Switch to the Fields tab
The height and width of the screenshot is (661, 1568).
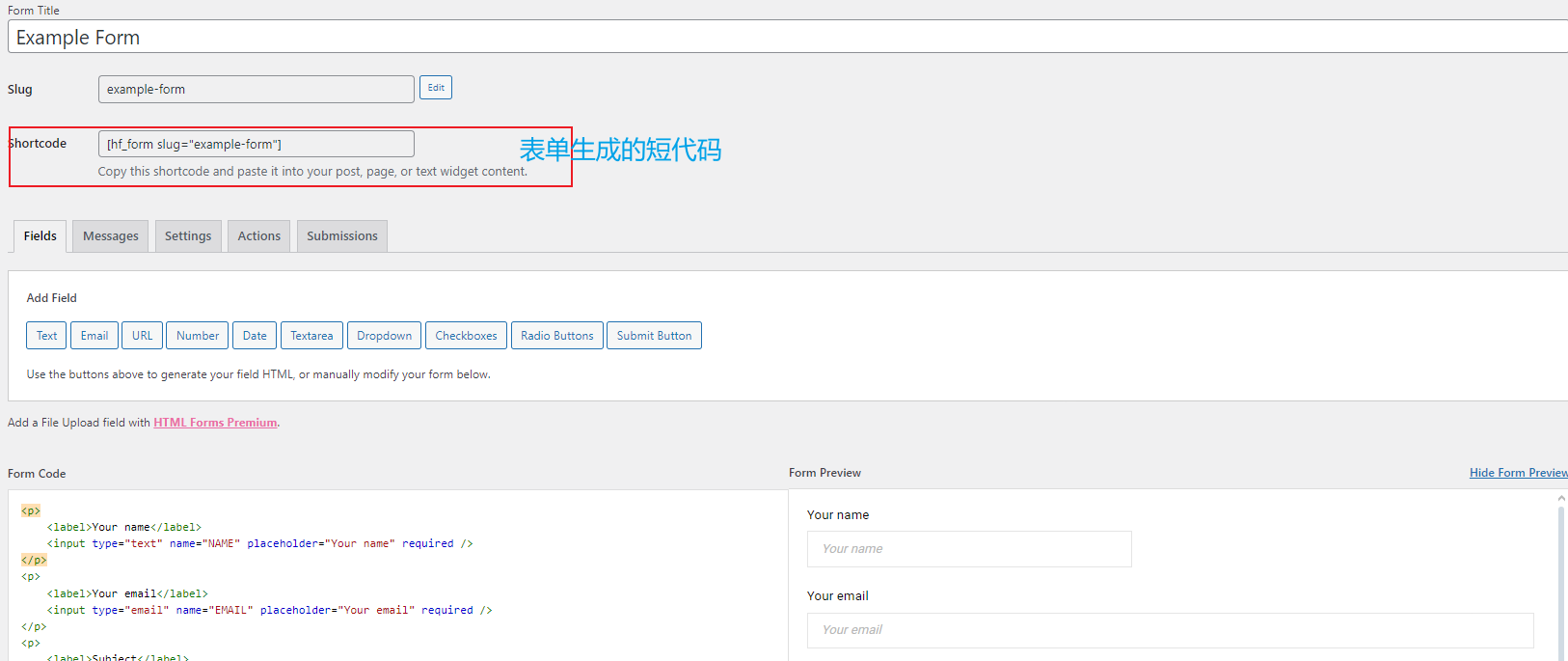pyautogui.click(x=41, y=236)
